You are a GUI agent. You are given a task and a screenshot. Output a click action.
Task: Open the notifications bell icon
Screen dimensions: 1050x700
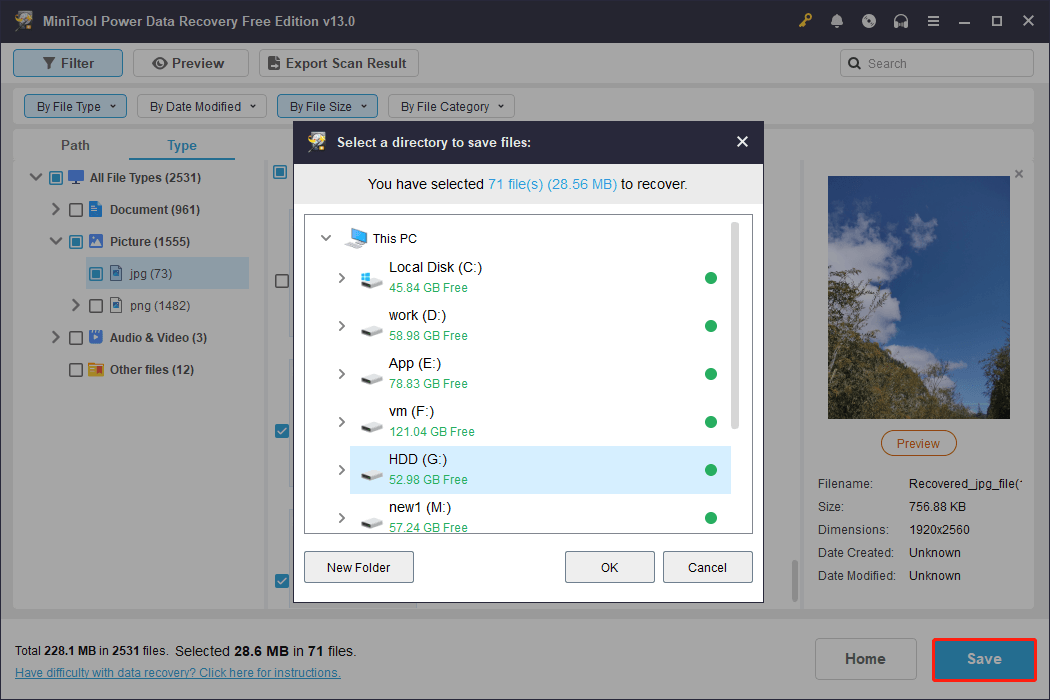point(836,21)
